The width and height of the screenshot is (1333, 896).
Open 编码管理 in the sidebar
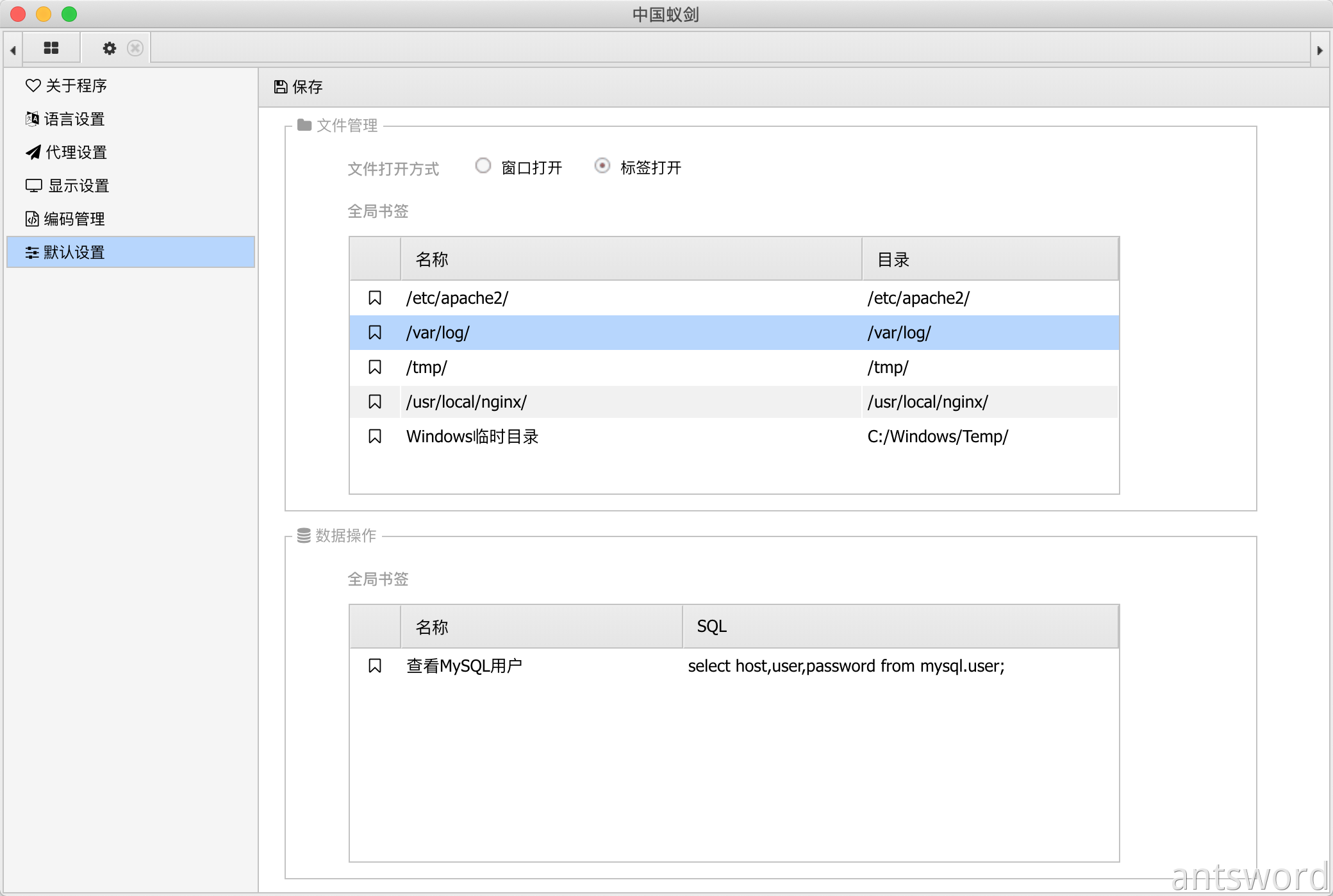tap(74, 219)
